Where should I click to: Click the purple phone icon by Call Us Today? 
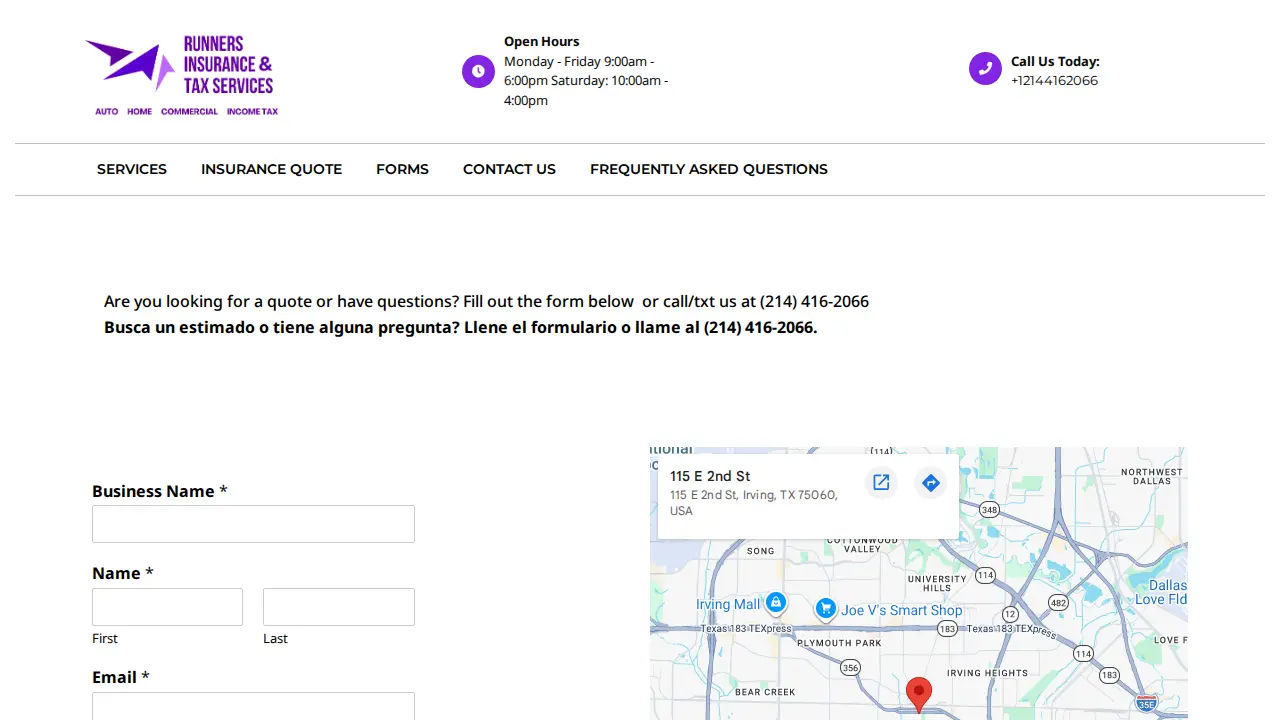(x=985, y=68)
